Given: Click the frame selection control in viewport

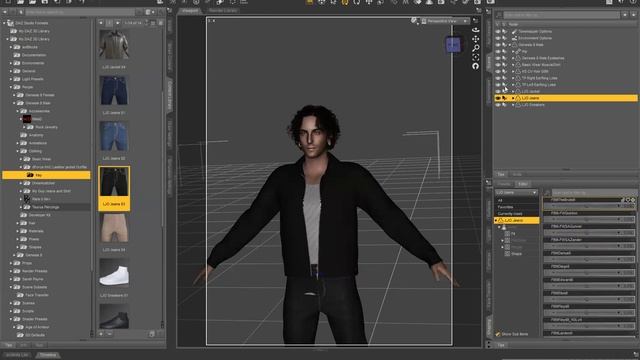Looking at the screenshot, I should [x=476, y=57].
